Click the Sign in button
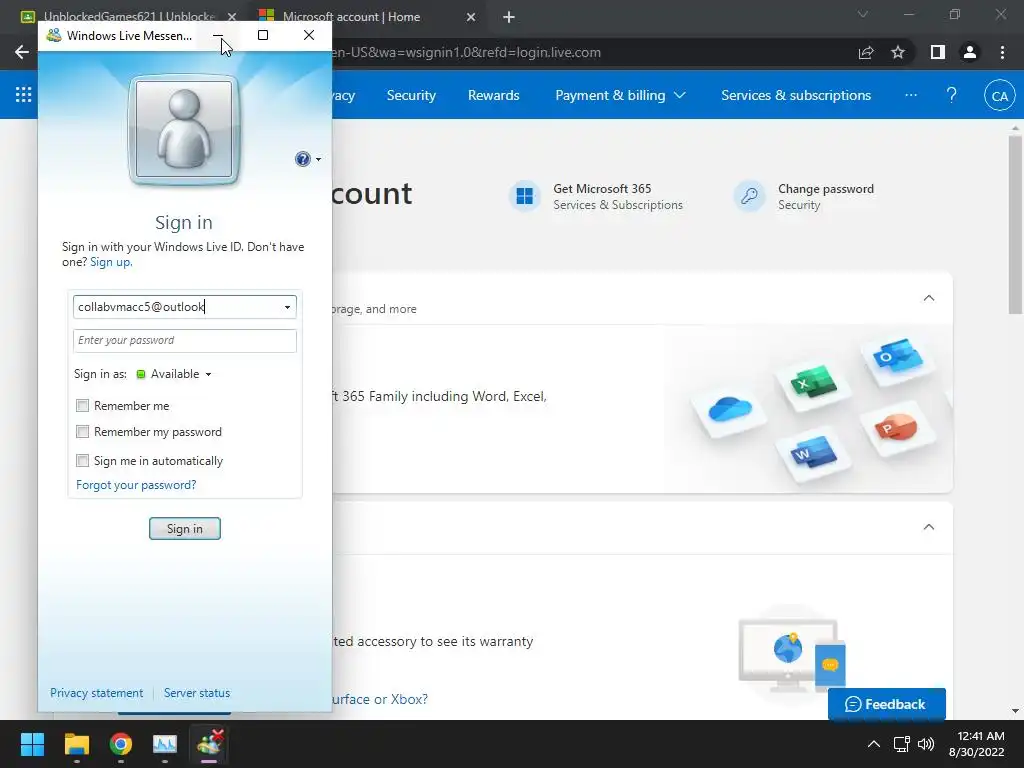Image resolution: width=1024 pixels, height=768 pixels. click(185, 529)
